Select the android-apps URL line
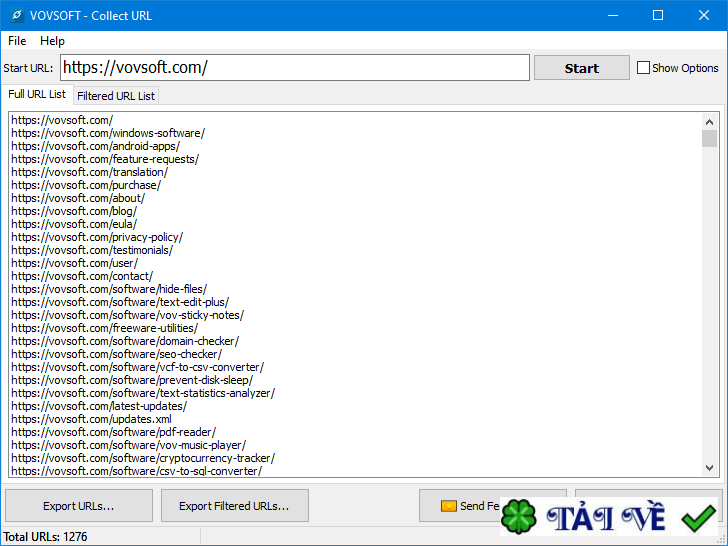The image size is (728, 546). click(96, 146)
